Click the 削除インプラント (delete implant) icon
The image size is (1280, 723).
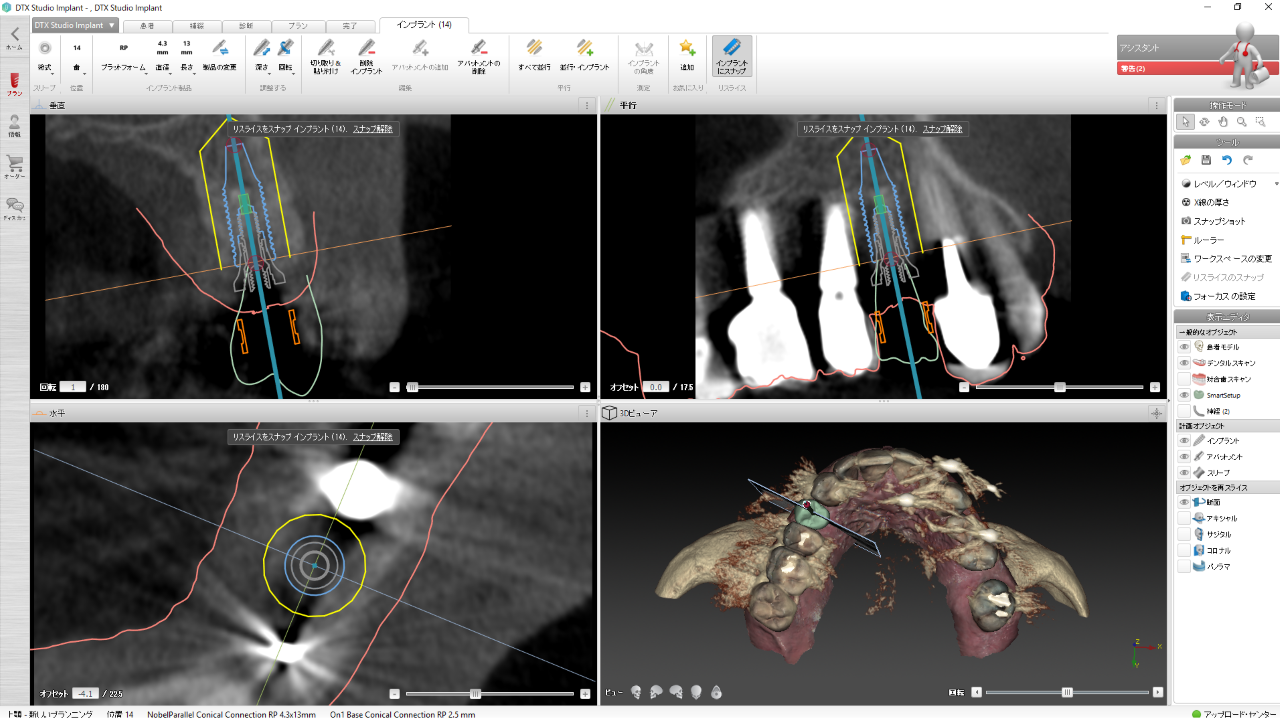point(365,48)
